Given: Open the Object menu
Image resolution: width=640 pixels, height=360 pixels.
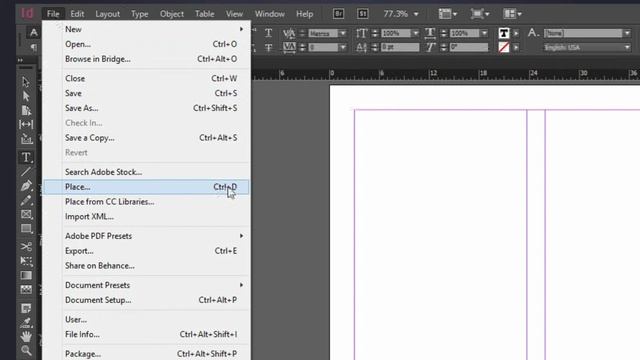Looking at the screenshot, I should (x=172, y=14).
